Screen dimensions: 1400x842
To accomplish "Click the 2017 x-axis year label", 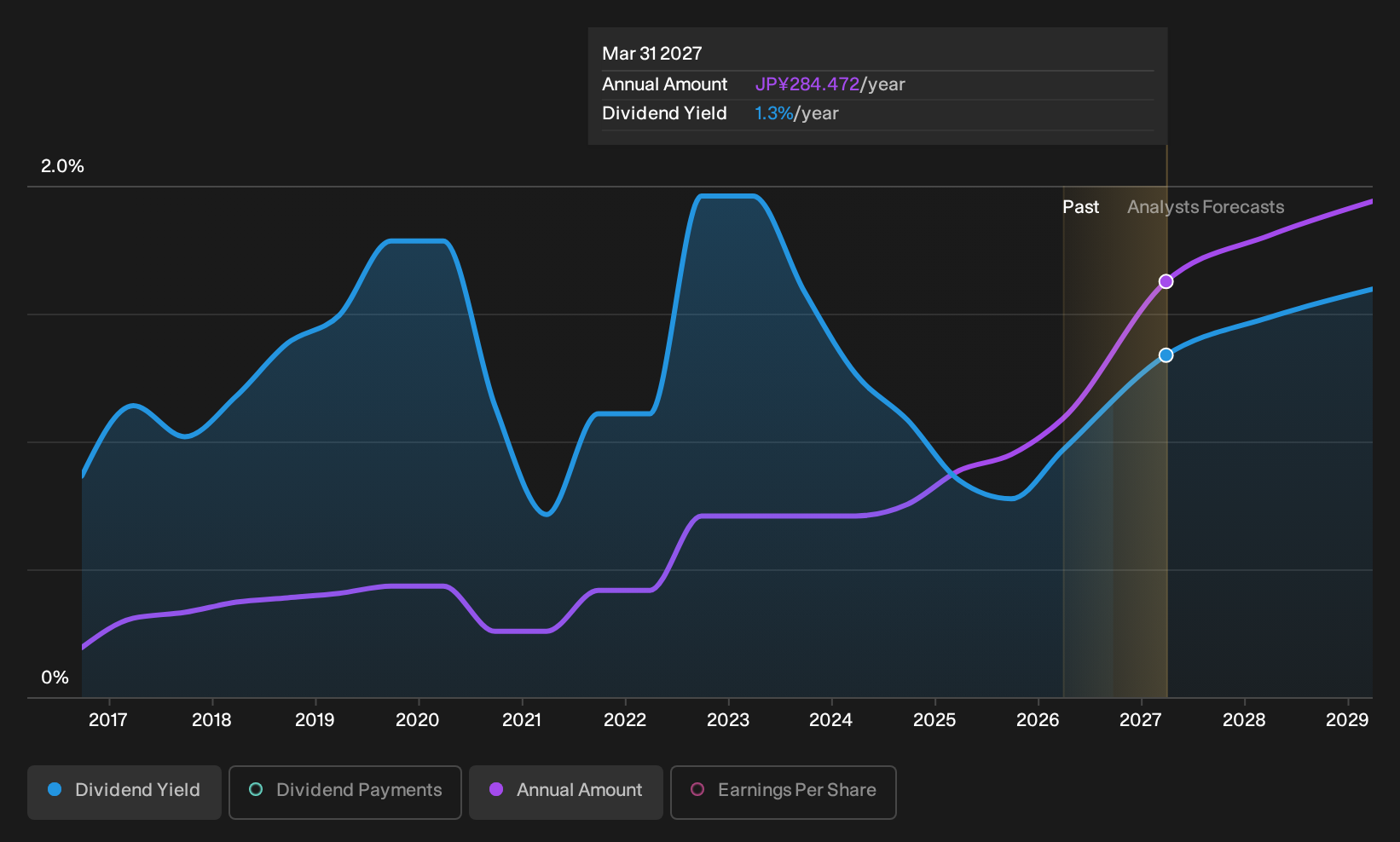I will pos(108,719).
